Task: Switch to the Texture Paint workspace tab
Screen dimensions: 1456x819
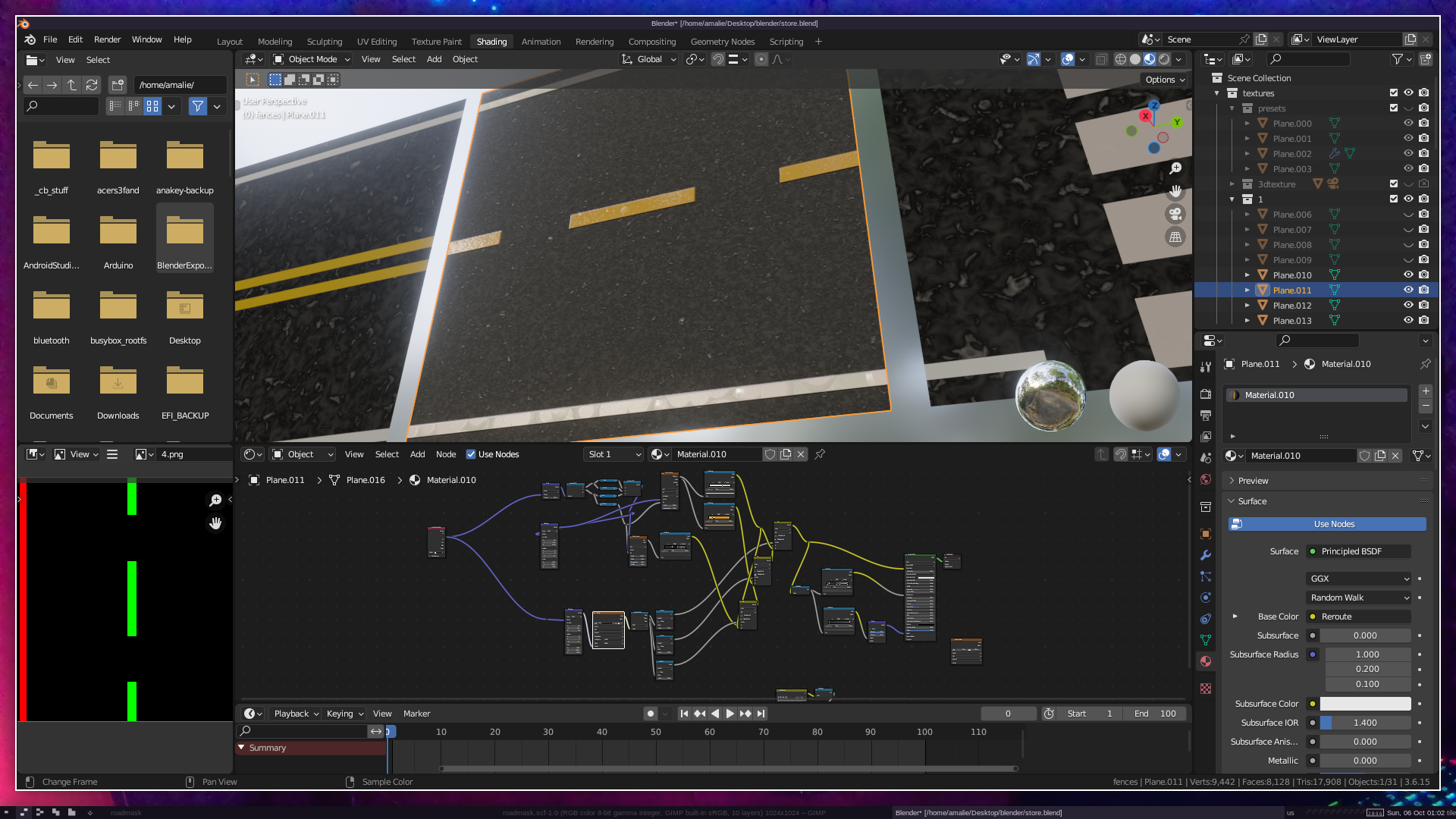Action: point(436,42)
